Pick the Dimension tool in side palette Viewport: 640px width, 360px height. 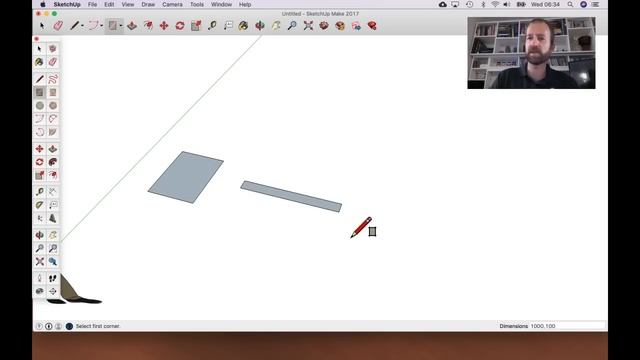[x=53, y=191]
